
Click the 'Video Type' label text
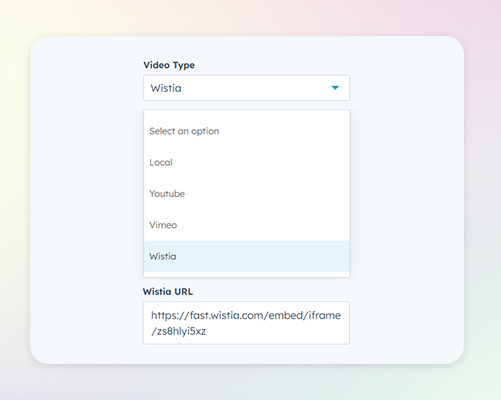tap(169, 65)
